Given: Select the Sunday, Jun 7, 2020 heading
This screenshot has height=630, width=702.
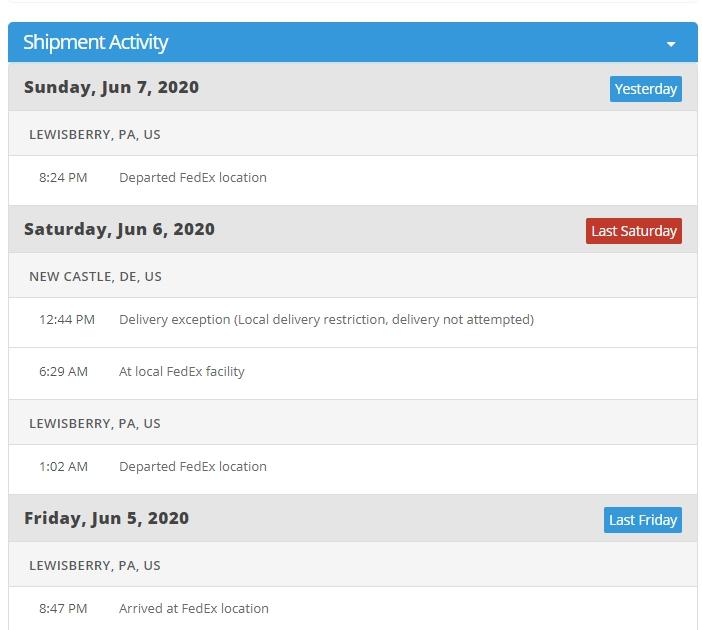Looking at the screenshot, I should (111, 87).
